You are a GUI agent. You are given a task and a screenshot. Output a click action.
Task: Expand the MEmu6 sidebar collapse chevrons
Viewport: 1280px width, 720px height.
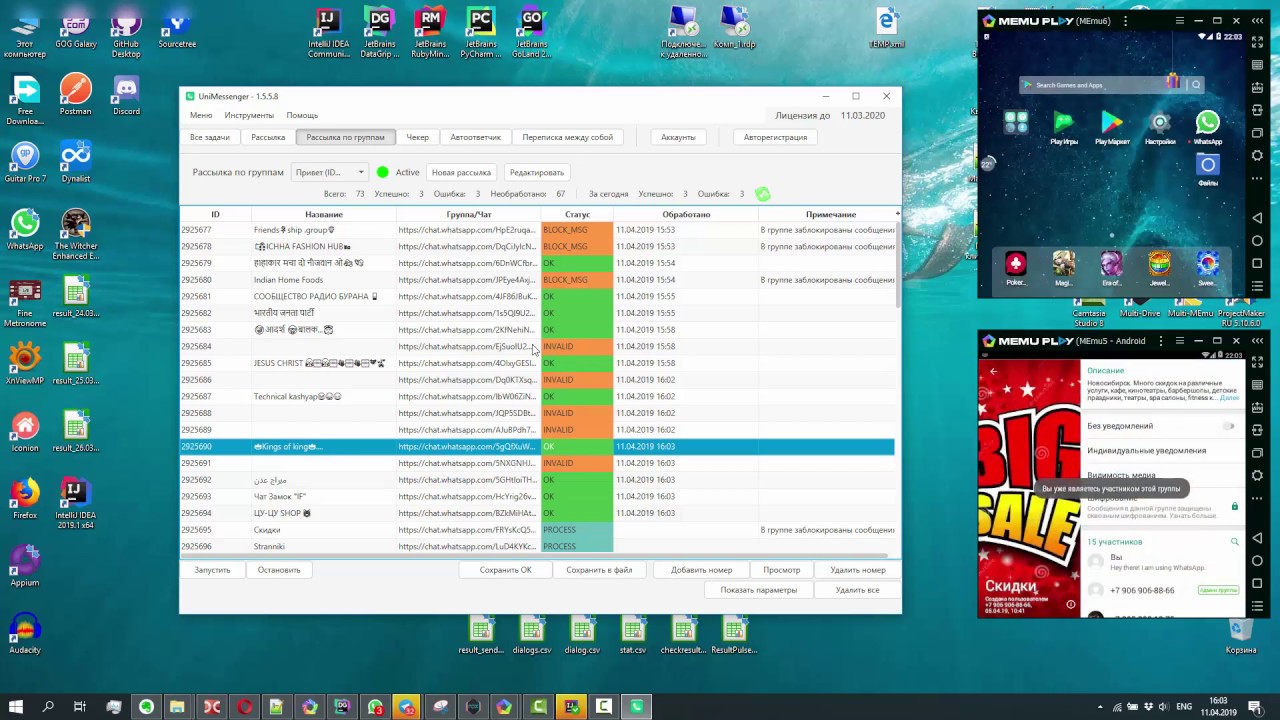pyautogui.click(x=1258, y=21)
